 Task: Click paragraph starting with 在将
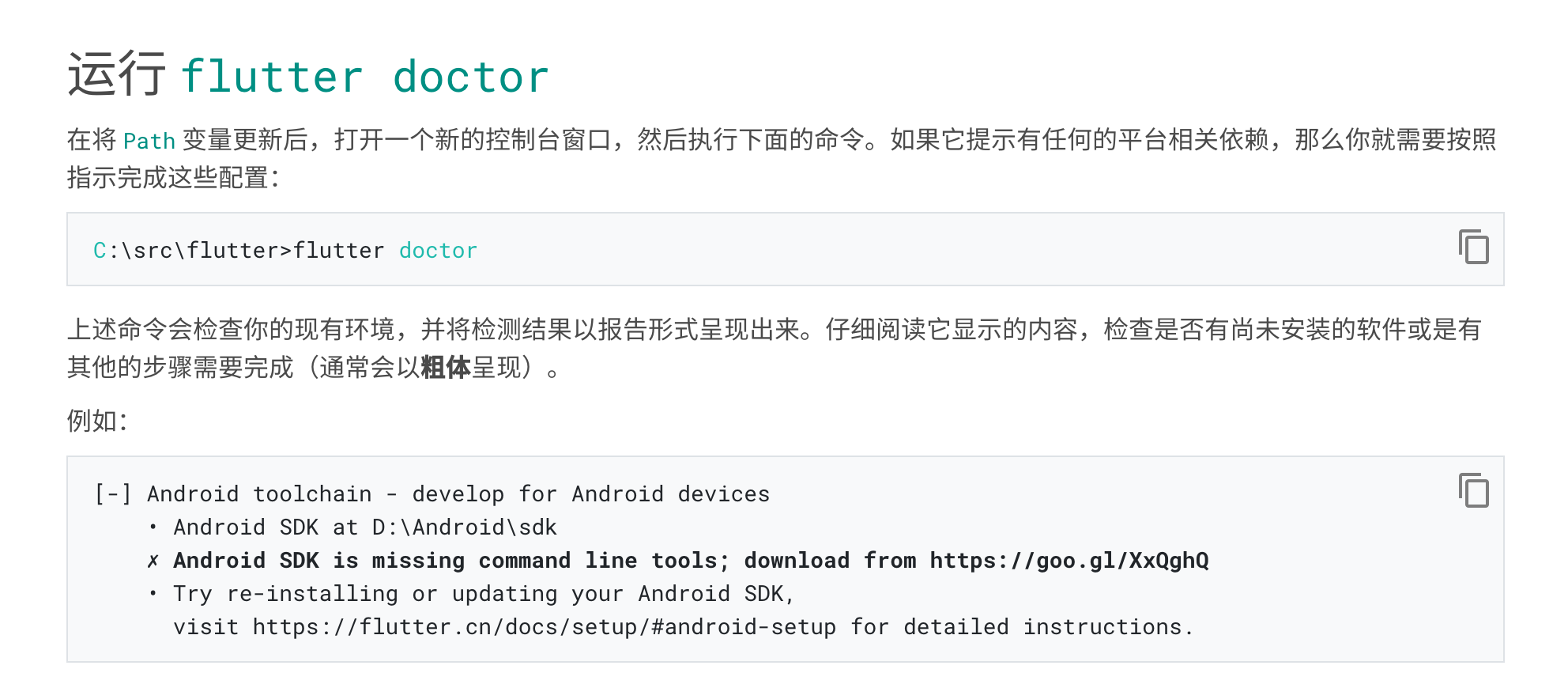click(x=782, y=158)
